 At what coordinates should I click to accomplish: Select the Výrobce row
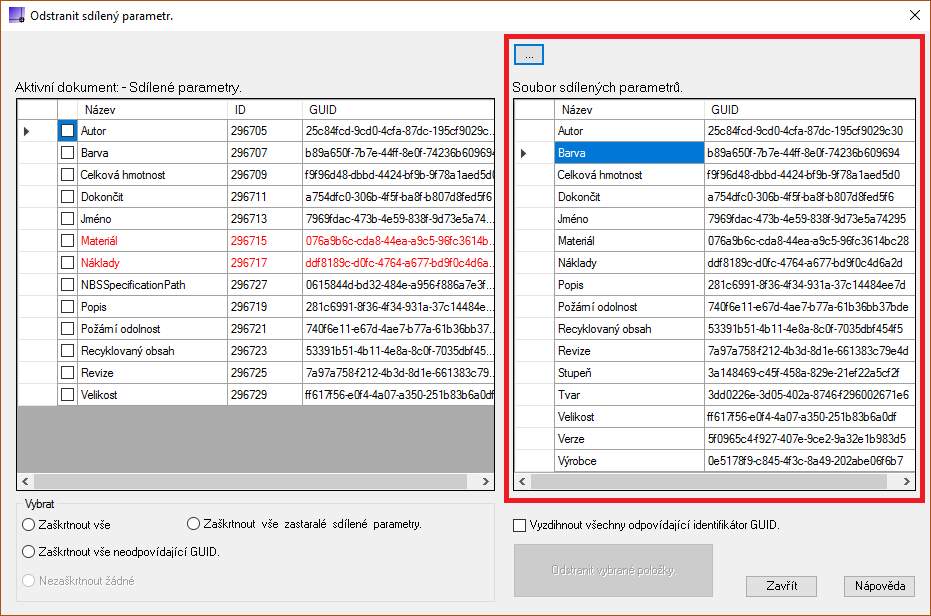pyautogui.click(x=714, y=460)
